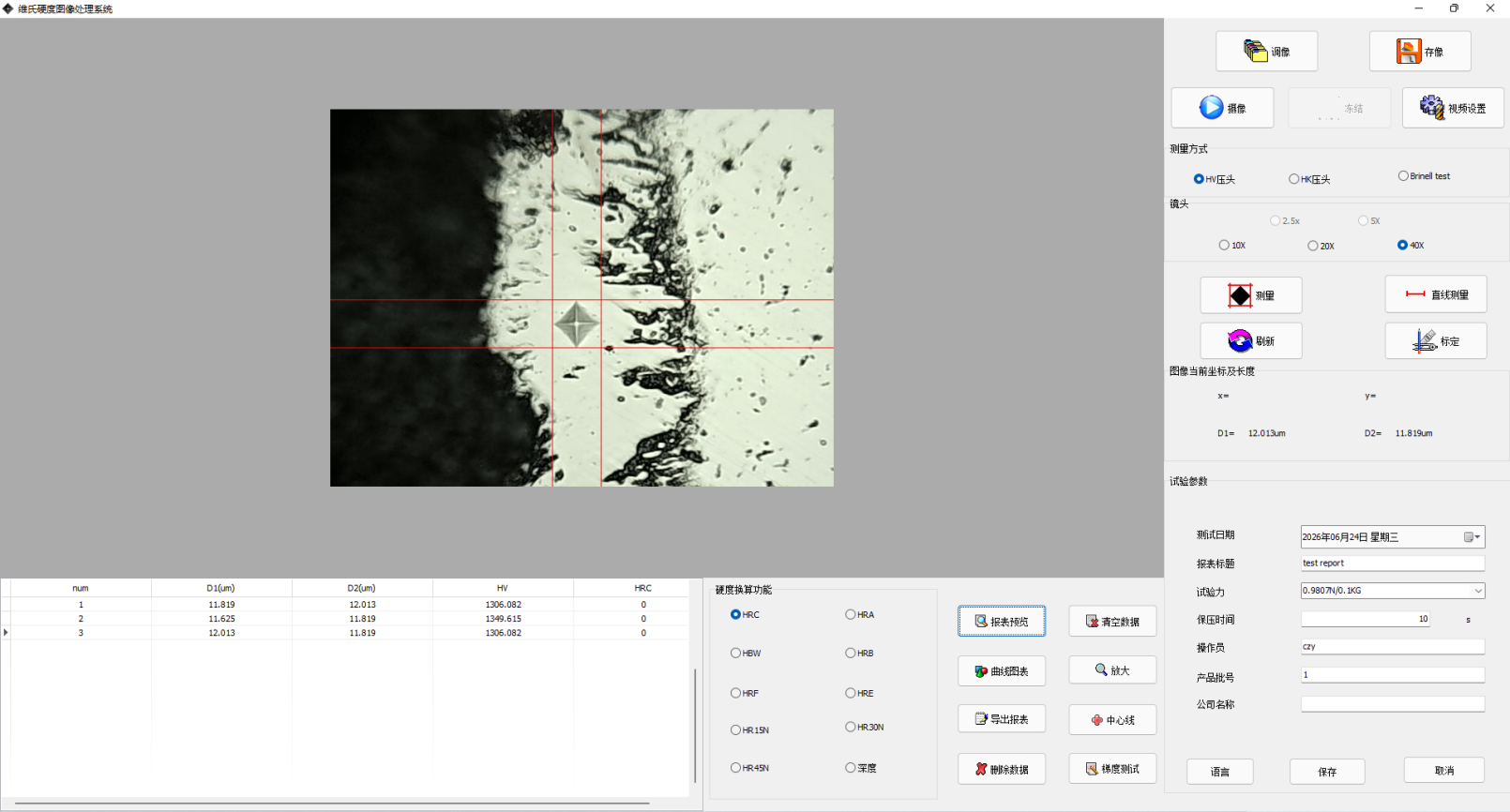Click the D1(um) column header
This screenshot has width=1510, height=812.
coord(221,588)
